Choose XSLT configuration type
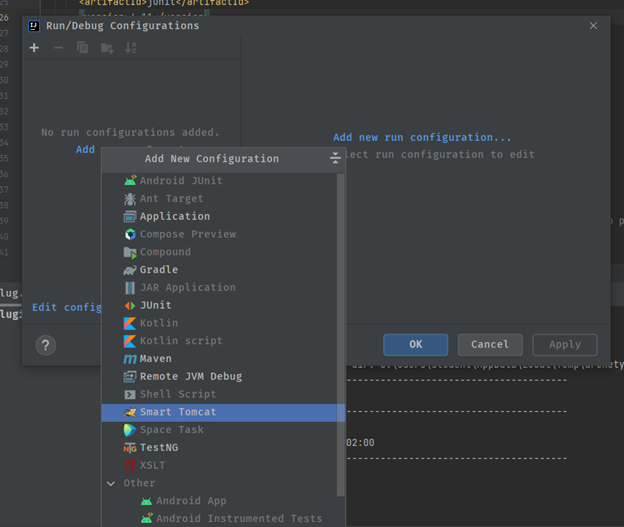The image size is (624, 527). tap(223, 465)
